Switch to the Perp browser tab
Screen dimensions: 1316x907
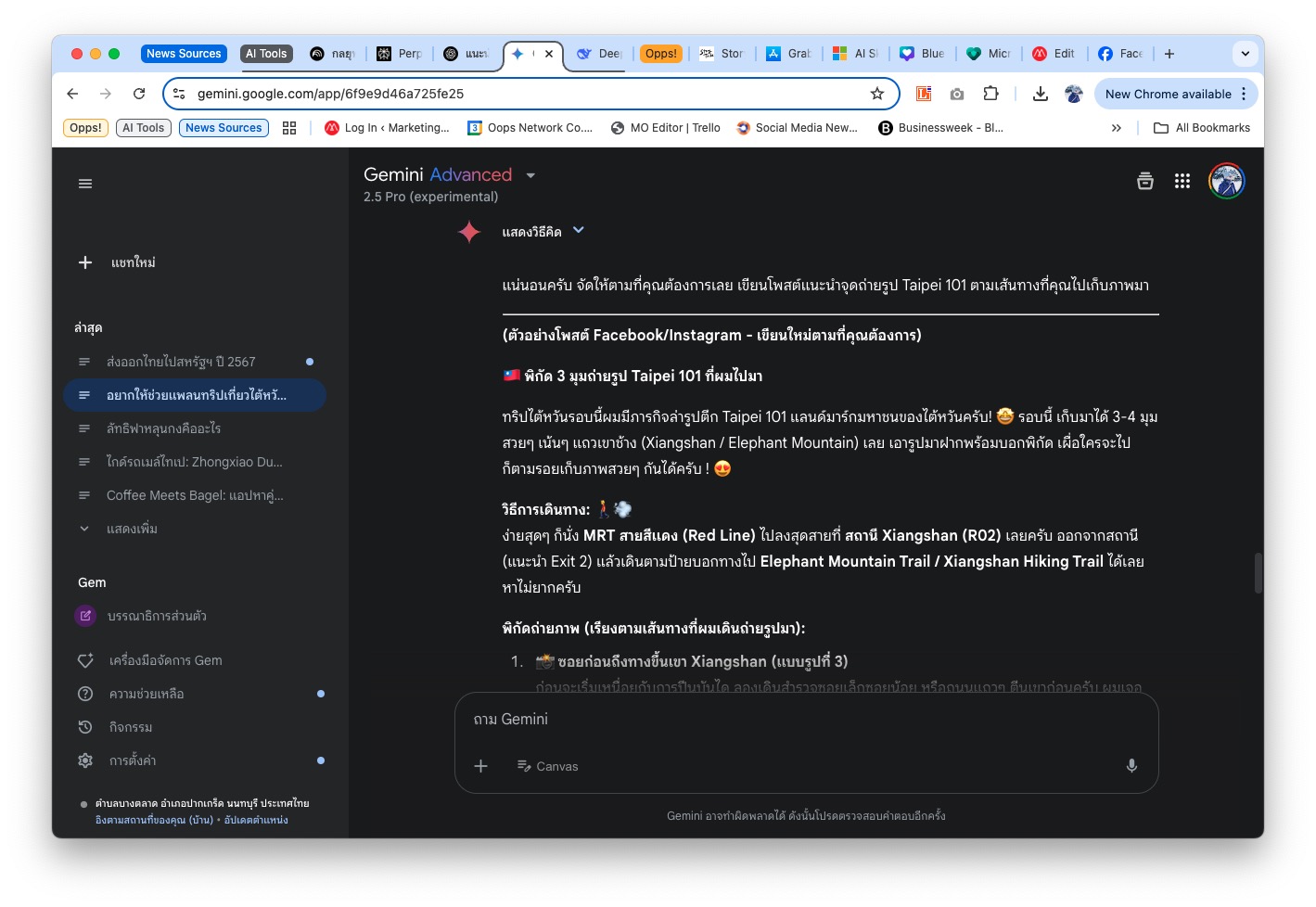pos(400,54)
